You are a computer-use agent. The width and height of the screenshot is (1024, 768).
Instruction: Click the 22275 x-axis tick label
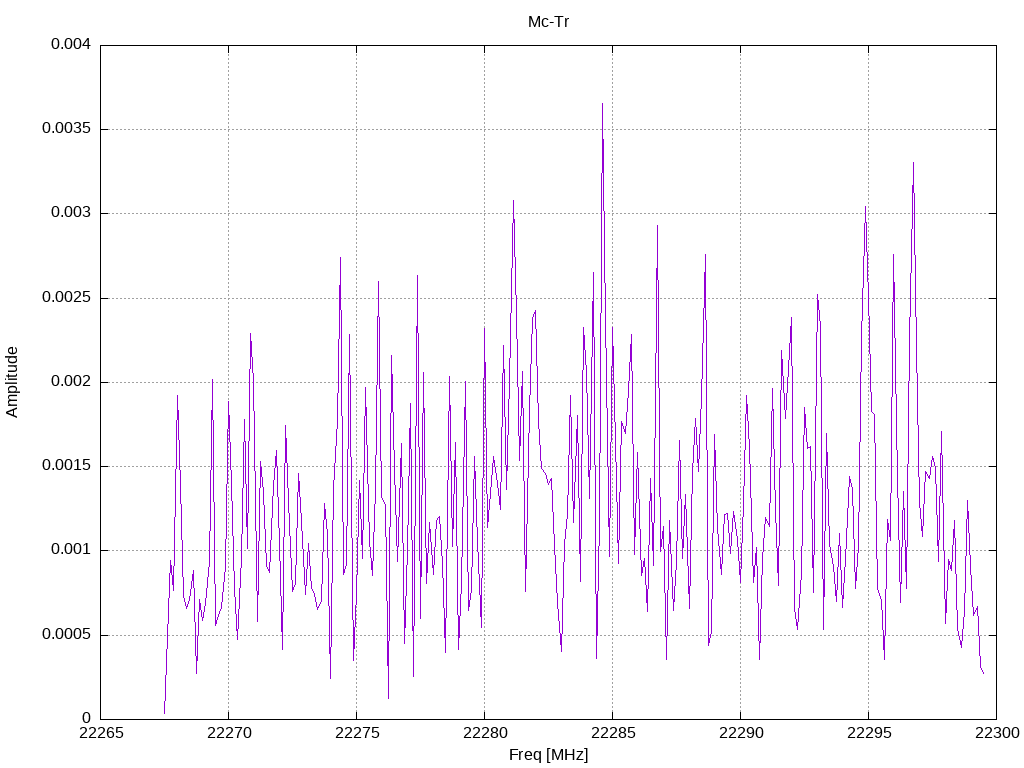[x=357, y=733]
